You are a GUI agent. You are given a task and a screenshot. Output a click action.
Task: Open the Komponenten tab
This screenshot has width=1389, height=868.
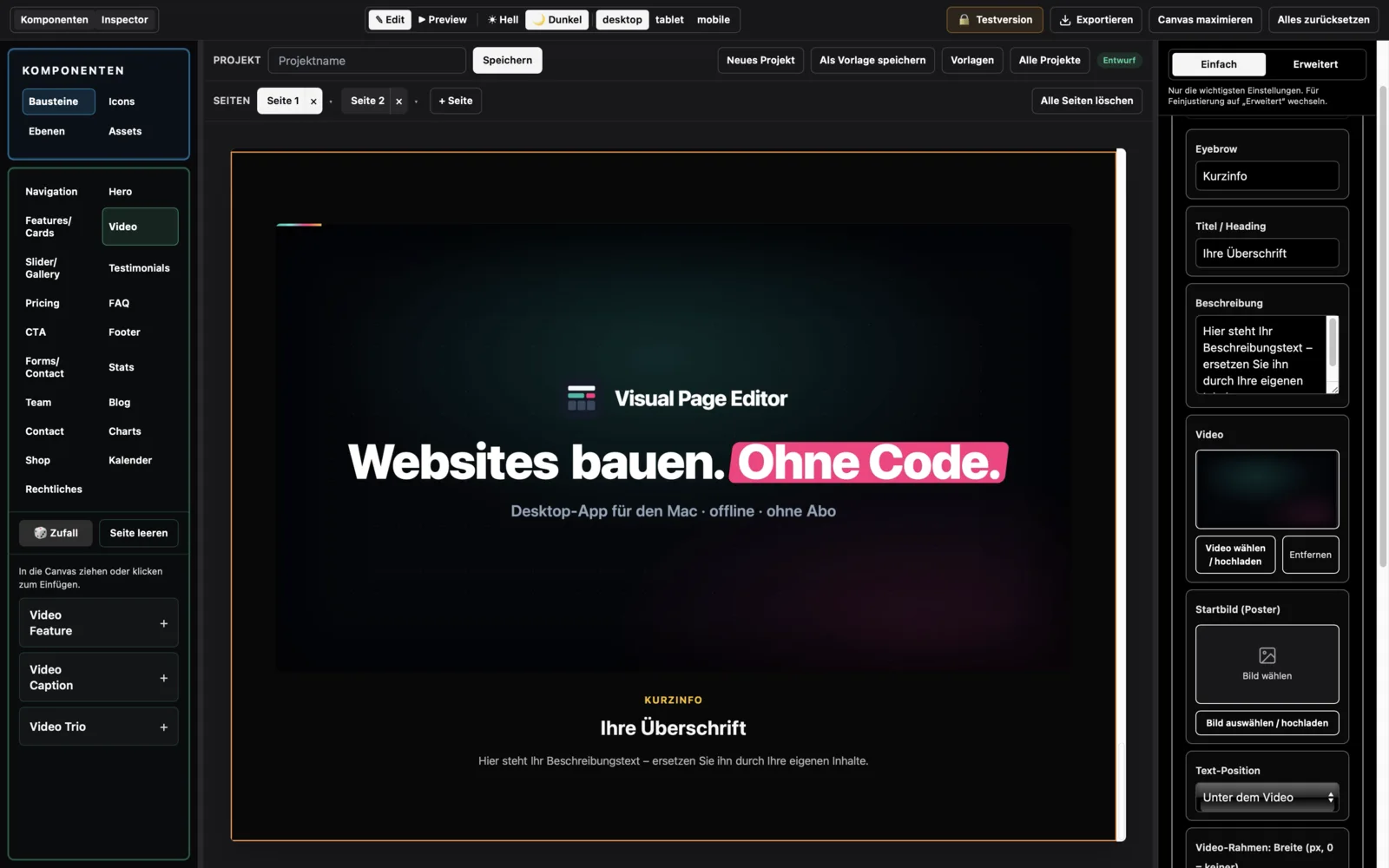click(55, 19)
